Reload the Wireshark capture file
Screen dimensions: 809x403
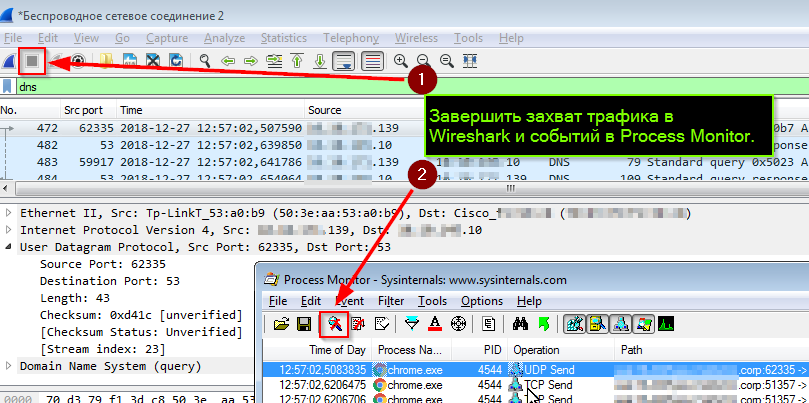pyautogui.click(x=176, y=61)
